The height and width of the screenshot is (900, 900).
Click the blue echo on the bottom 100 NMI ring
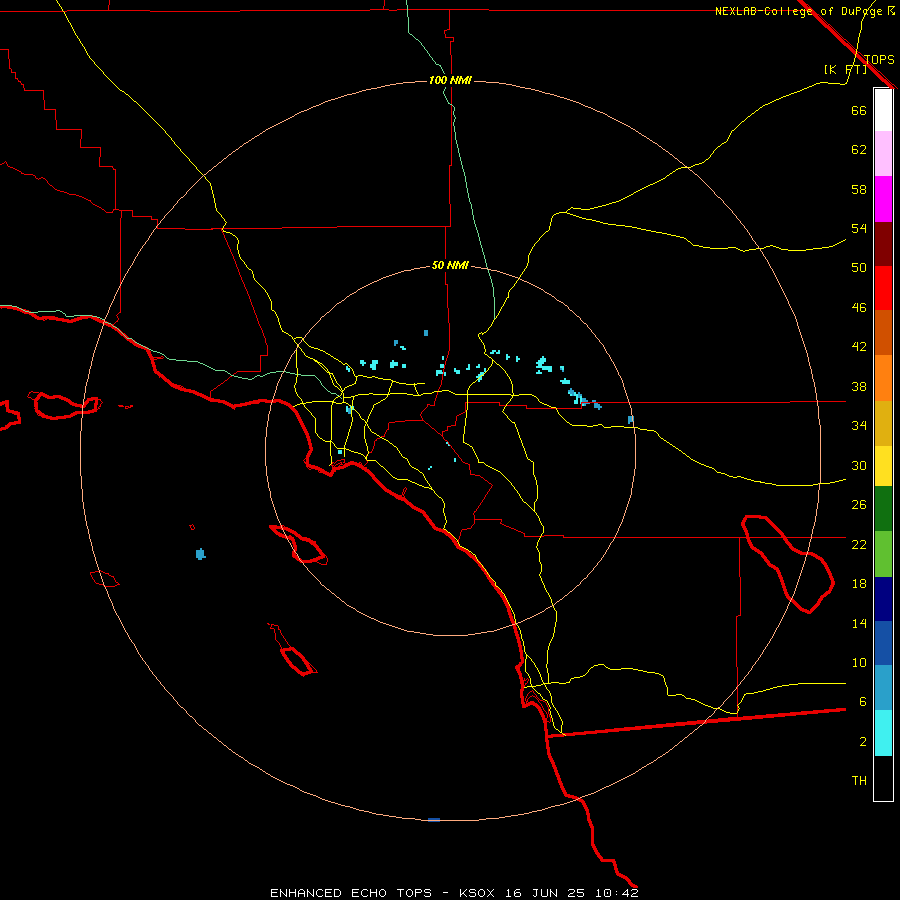(434, 820)
